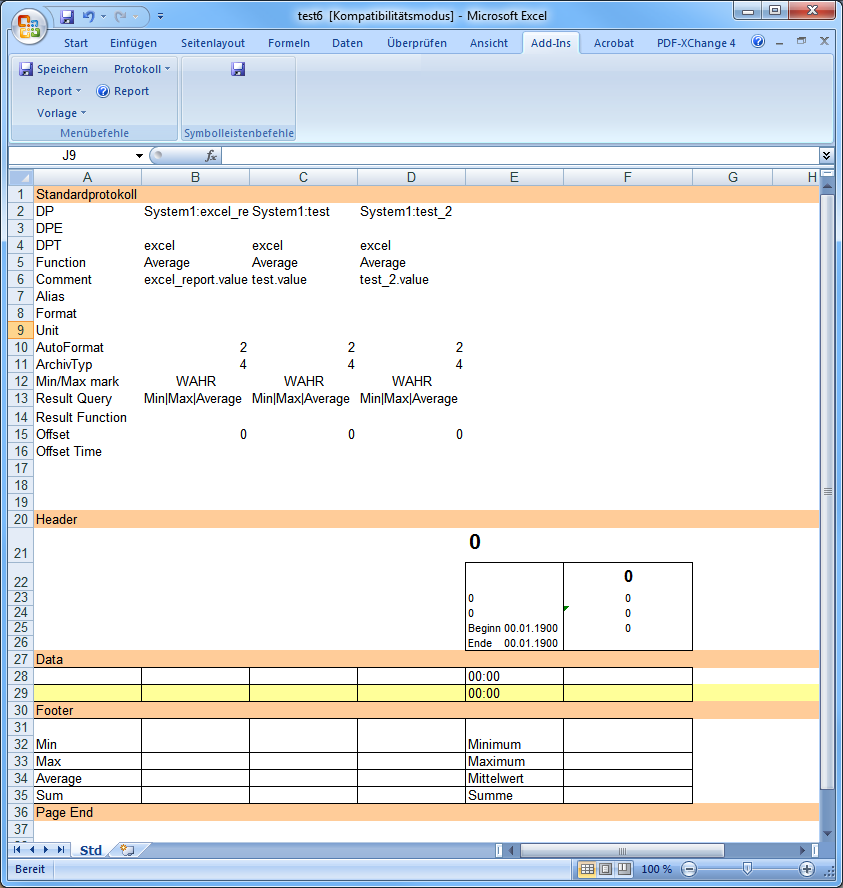Open the Formeln ribbon tab
The width and height of the screenshot is (843, 888).
click(x=289, y=43)
